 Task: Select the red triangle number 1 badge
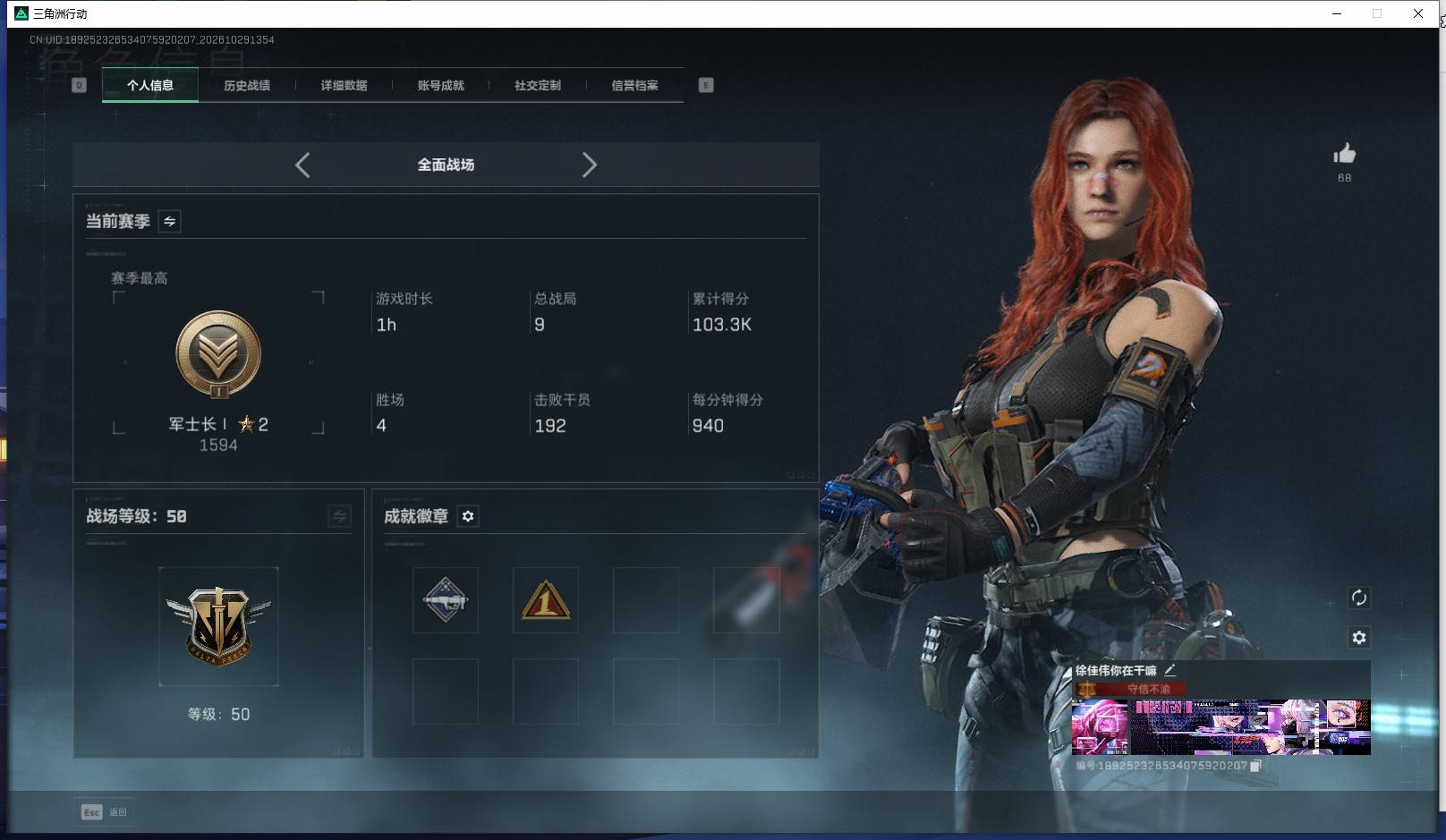tap(546, 600)
